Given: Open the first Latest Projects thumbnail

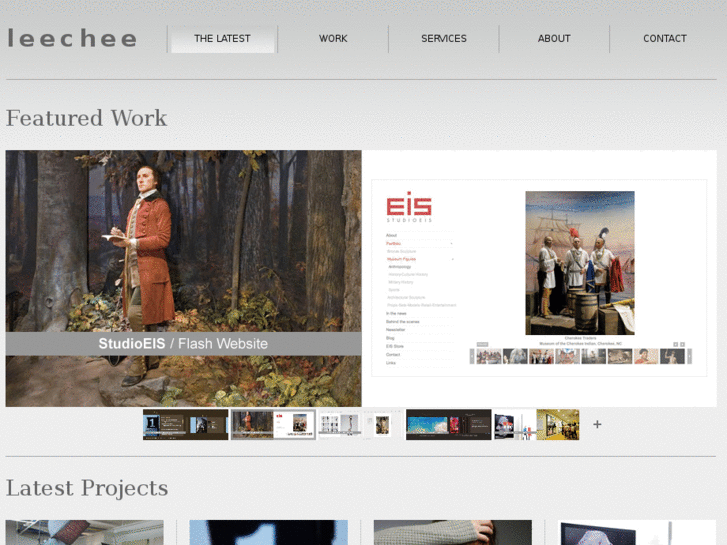Looking at the screenshot, I should coord(84,532).
